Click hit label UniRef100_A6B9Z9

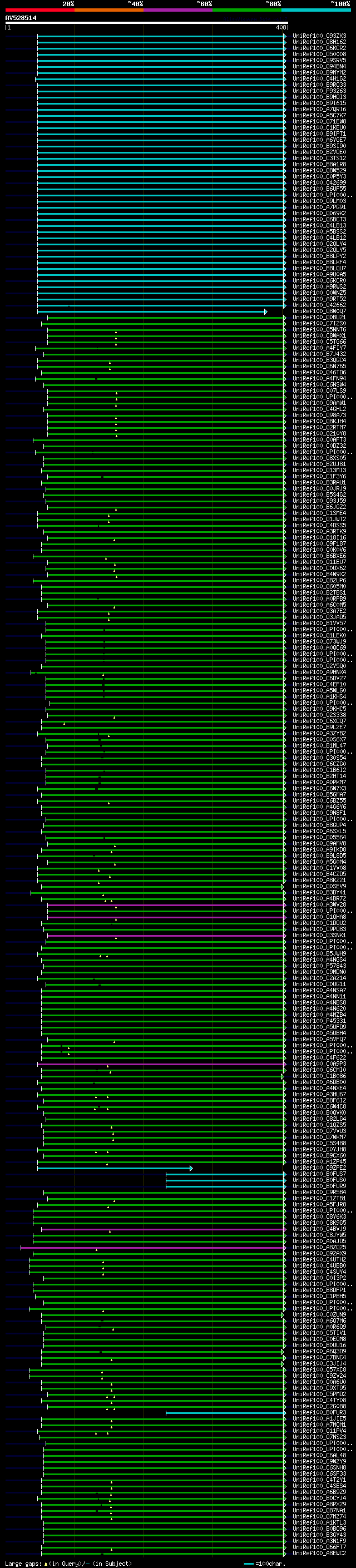click(x=319, y=1492)
